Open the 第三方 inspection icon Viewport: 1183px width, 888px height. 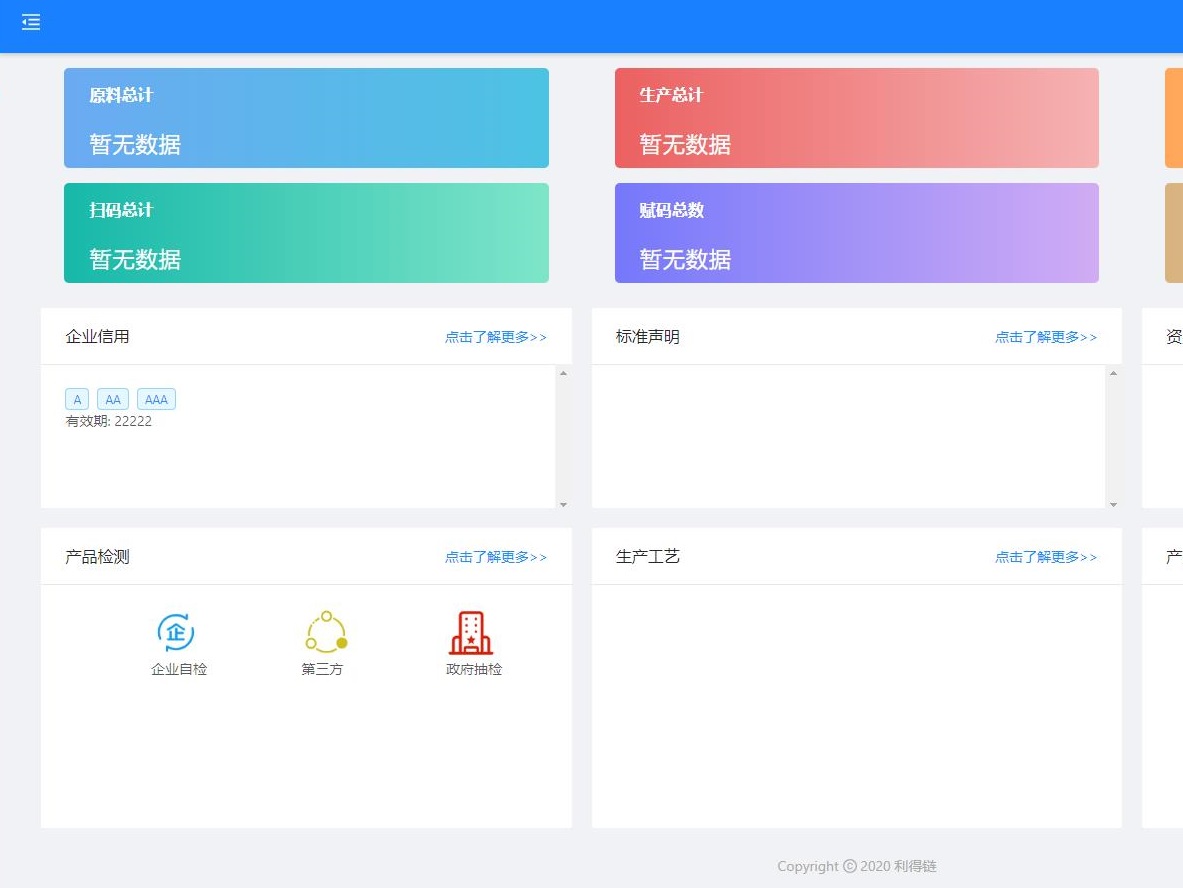point(326,632)
